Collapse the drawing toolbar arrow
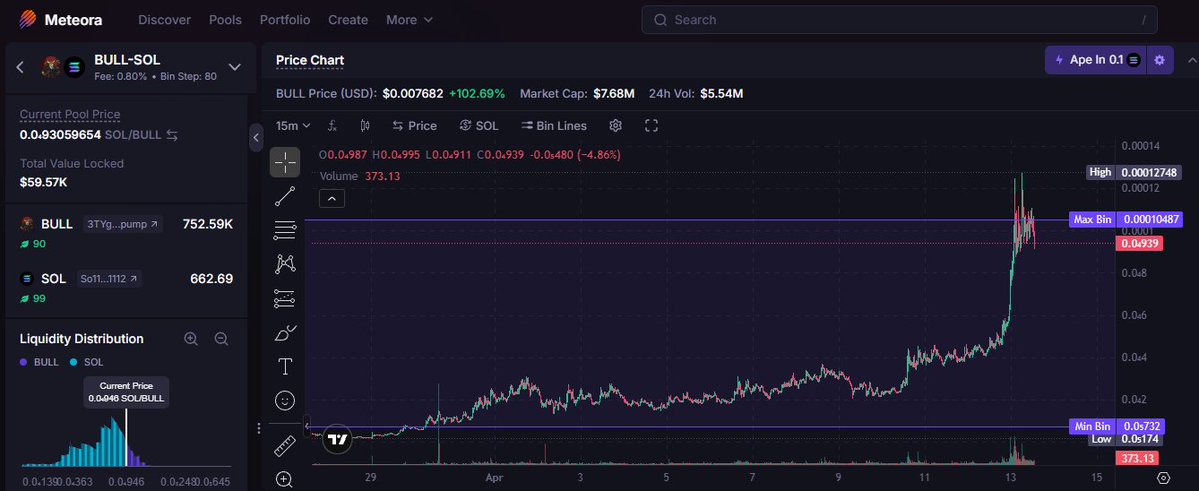This screenshot has height=491, width=1199. tap(307, 426)
